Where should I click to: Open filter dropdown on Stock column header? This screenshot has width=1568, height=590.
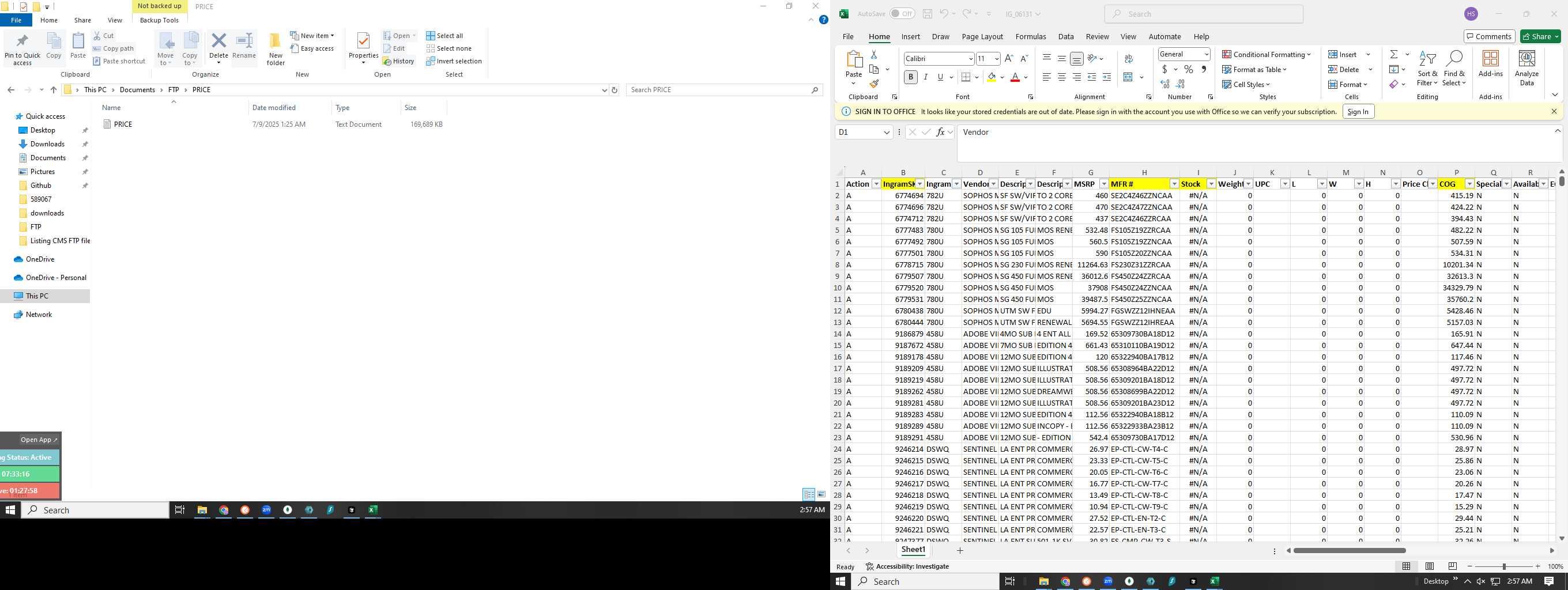coord(1211,184)
